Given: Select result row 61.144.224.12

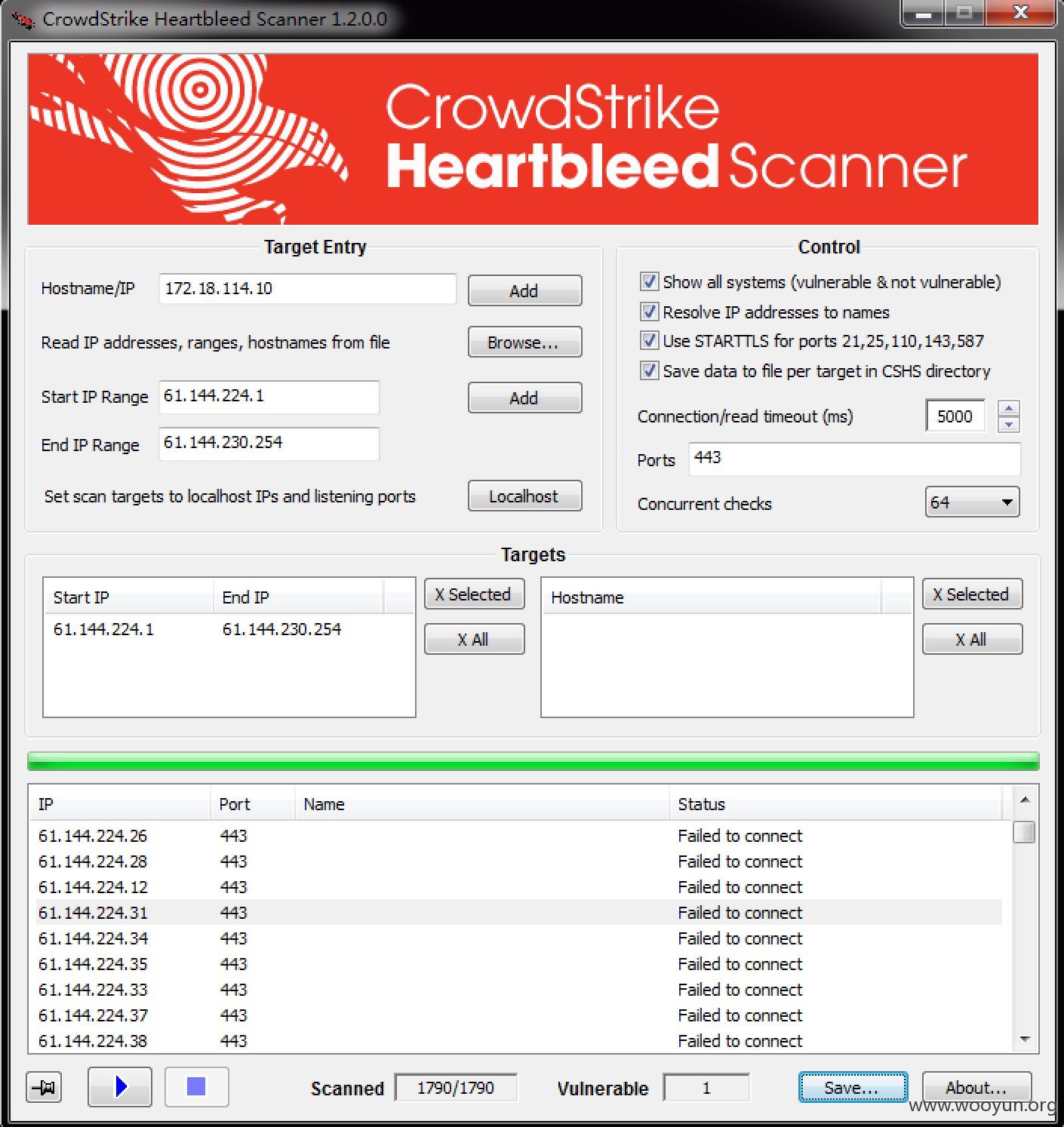Looking at the screenshot, I should pos(519,887).
